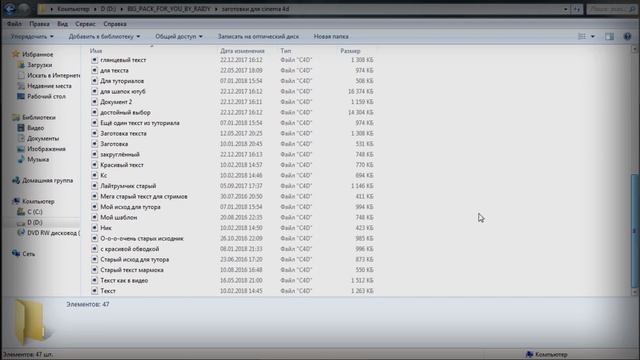Click the file icon next to Документ 2
The height and width of the screenshot is (360, 640).
[94, 102]
